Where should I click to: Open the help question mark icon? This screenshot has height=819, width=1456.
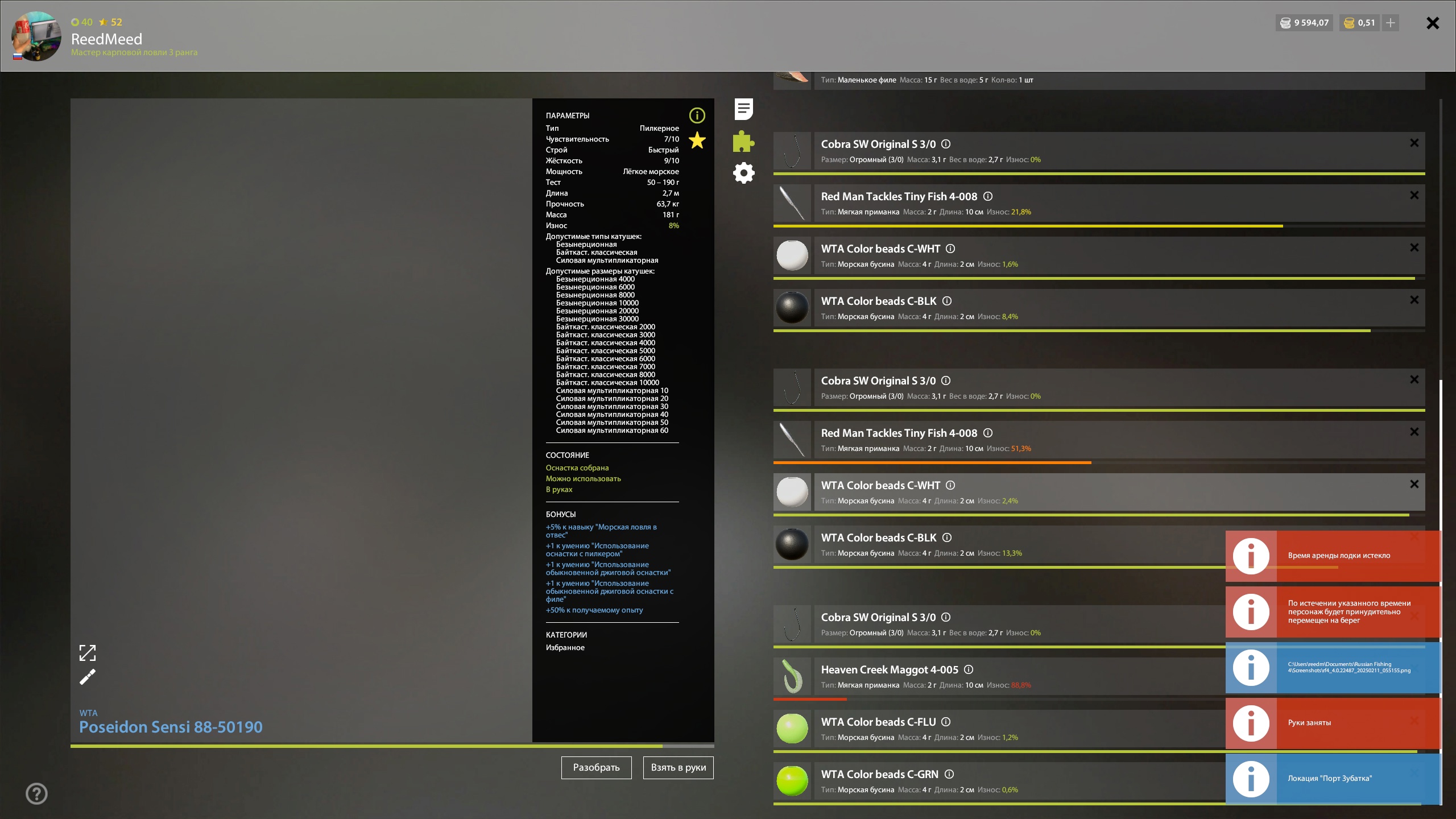click(36, 793)
